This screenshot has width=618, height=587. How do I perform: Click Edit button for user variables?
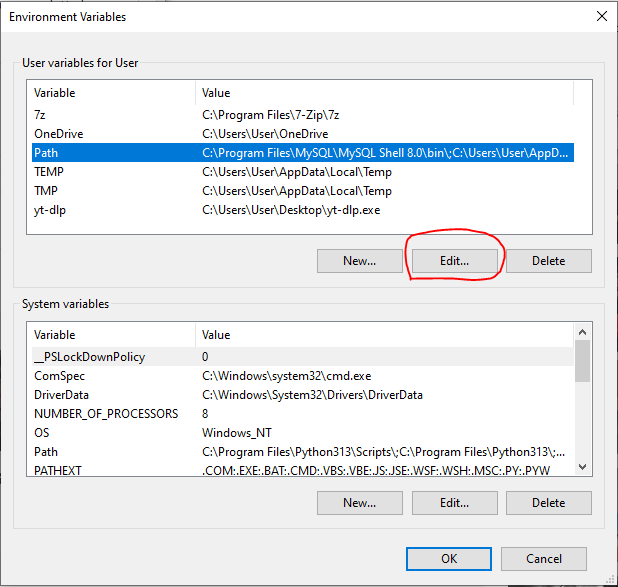[x=454, y=261]
